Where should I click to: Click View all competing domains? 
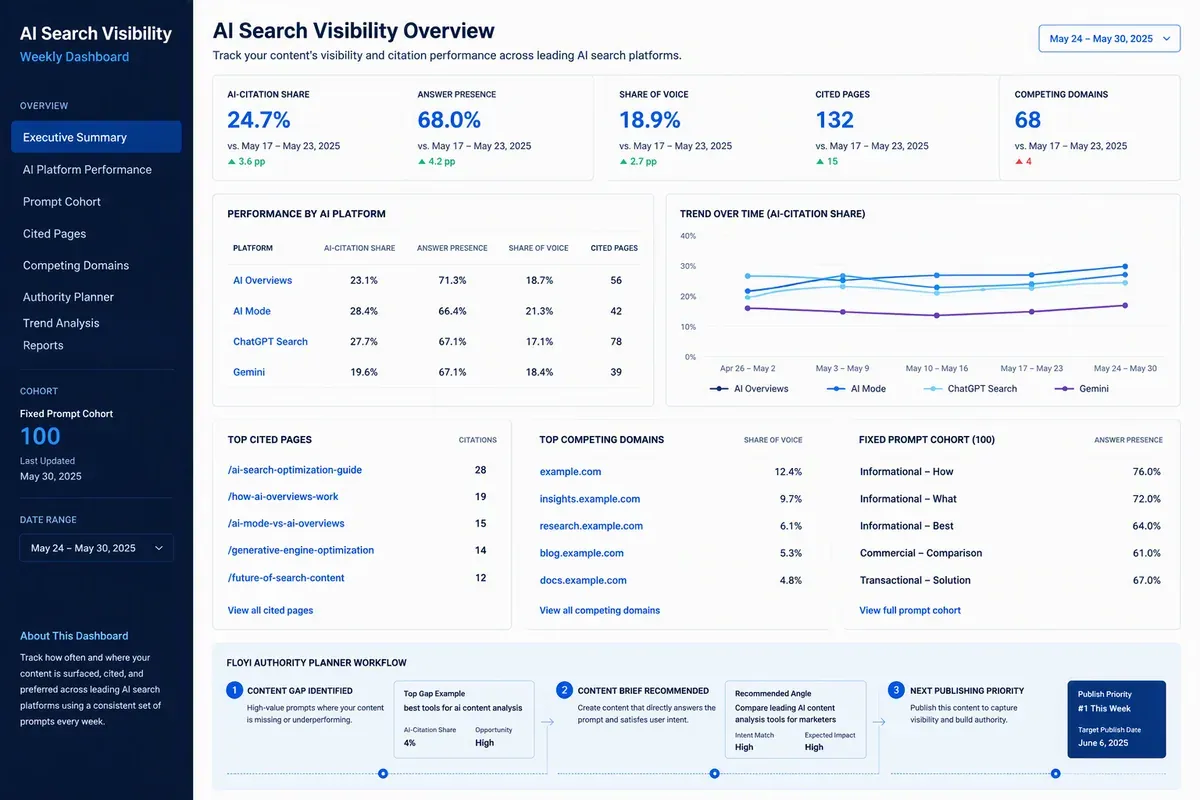click(x=600, y=610)
